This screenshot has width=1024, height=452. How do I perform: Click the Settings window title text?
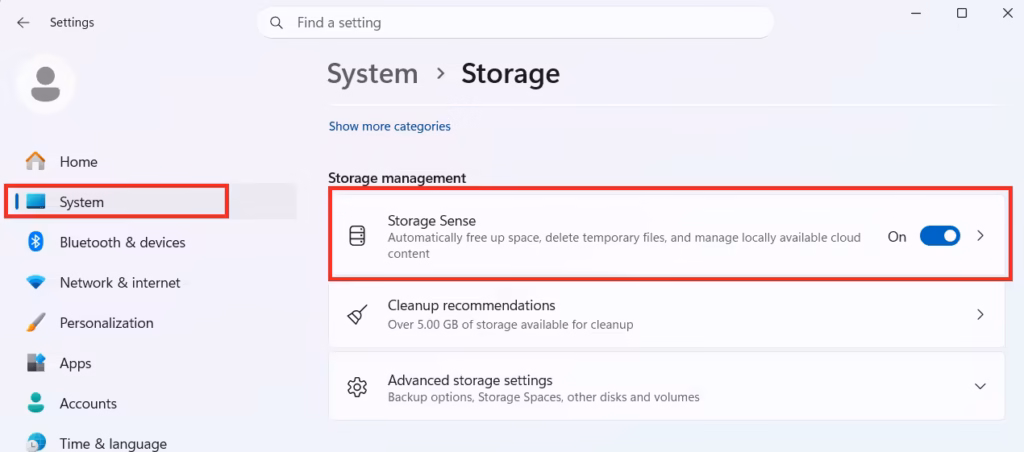[x=72, y=22]
